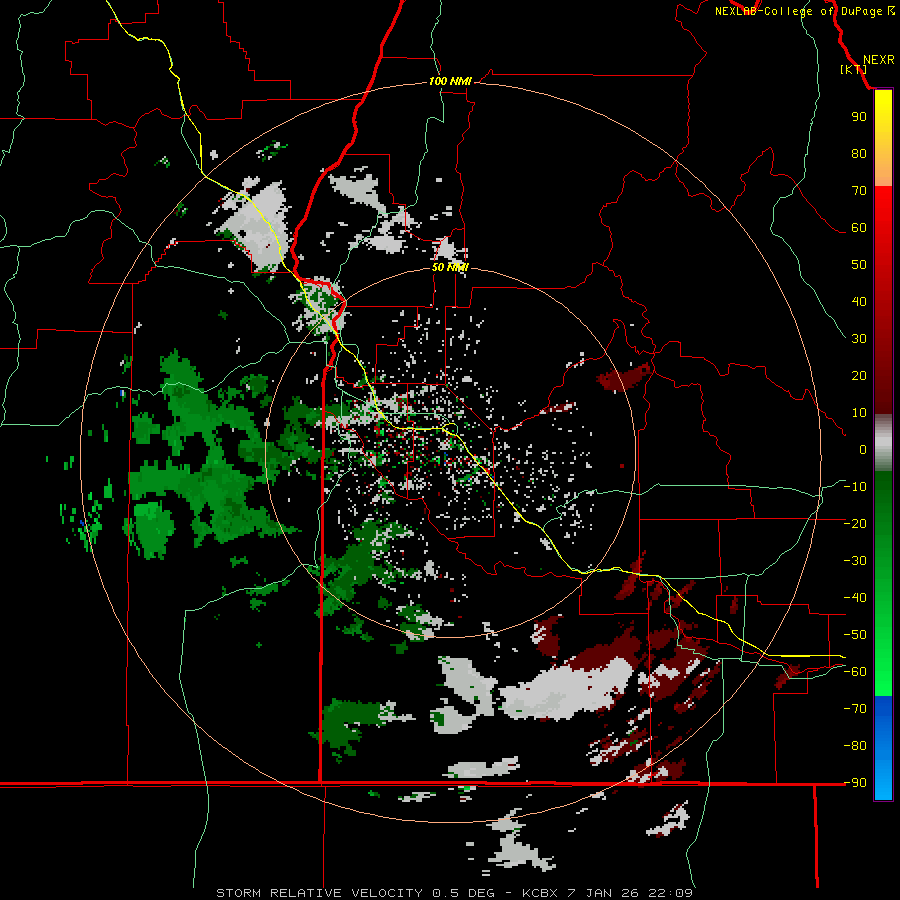900x900 pixels.
Task: Click the 60 value on the velocity scale
Action: pyautogui.click(x=859, y=227)
